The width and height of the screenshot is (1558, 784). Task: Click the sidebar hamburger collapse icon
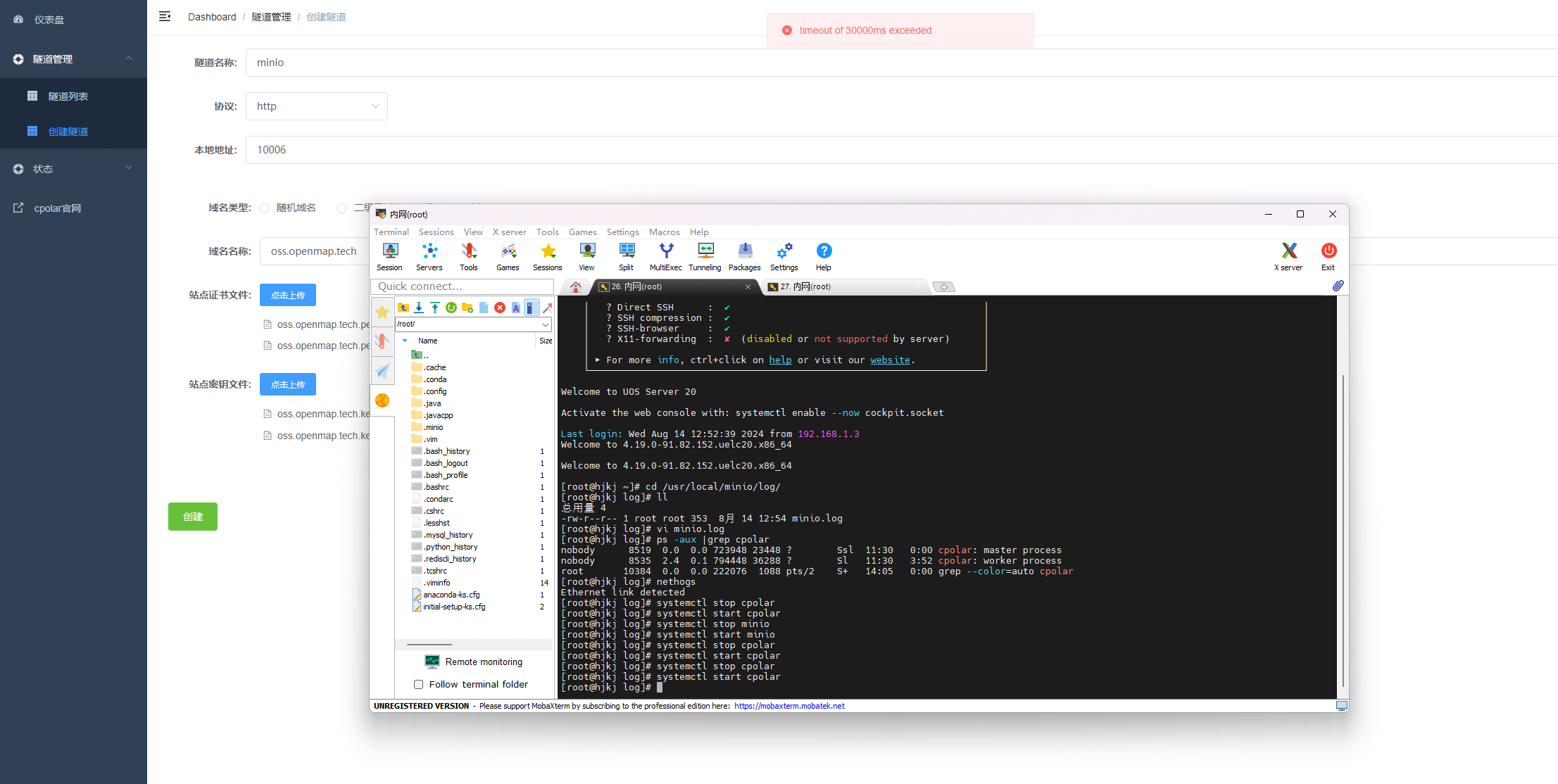tap(165, 16)
